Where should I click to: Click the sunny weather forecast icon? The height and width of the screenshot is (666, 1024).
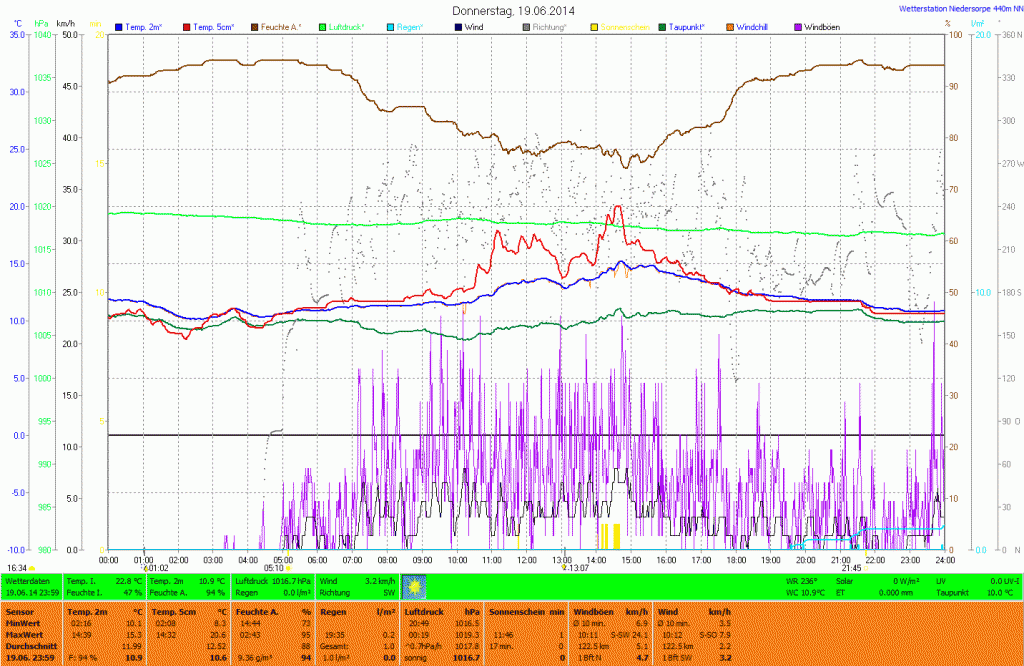click(414, 586)
